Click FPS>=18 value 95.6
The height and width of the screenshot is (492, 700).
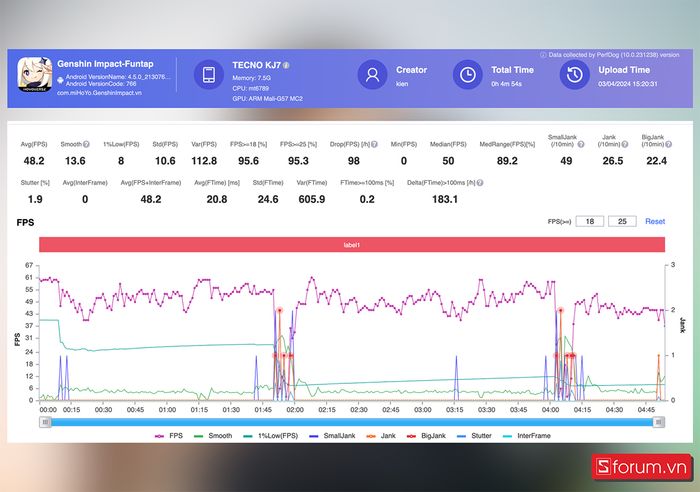248,161
